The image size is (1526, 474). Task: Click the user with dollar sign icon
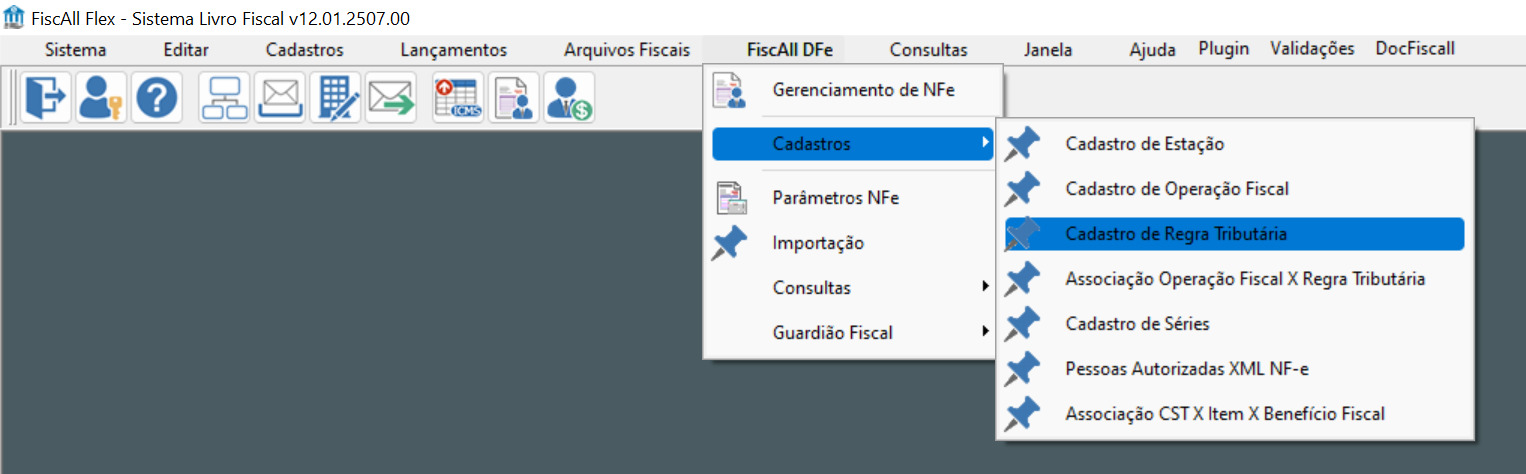click(x=569, y=98)
